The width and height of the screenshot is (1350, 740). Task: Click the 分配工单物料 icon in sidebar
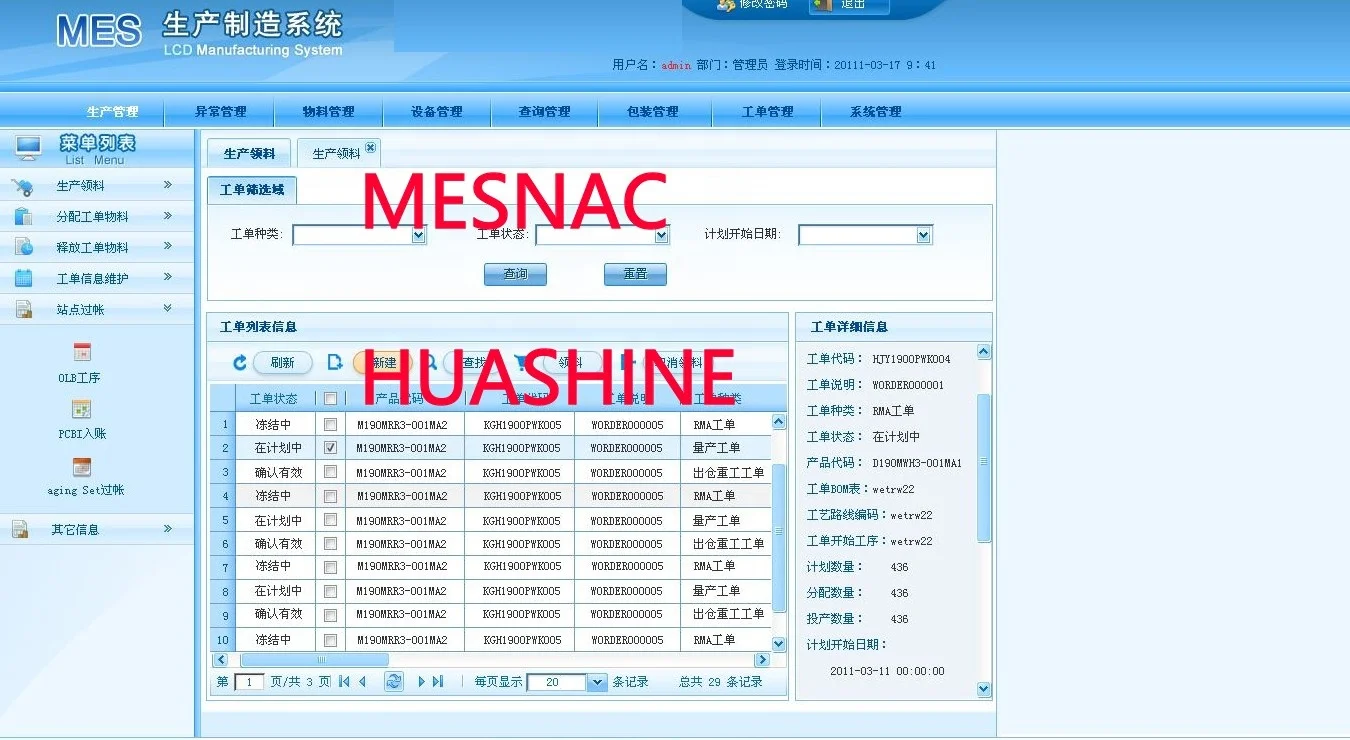[x=23, y=216]
